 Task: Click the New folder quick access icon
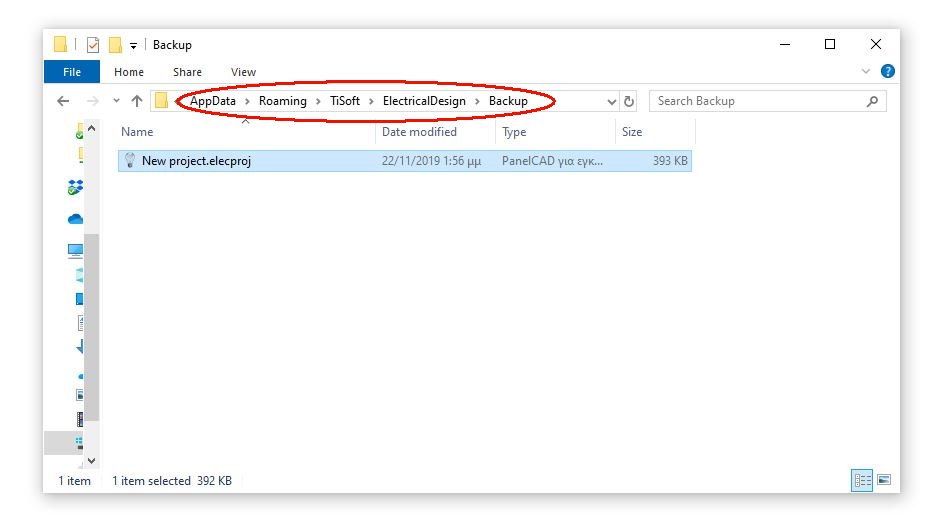tap(115, 44)
